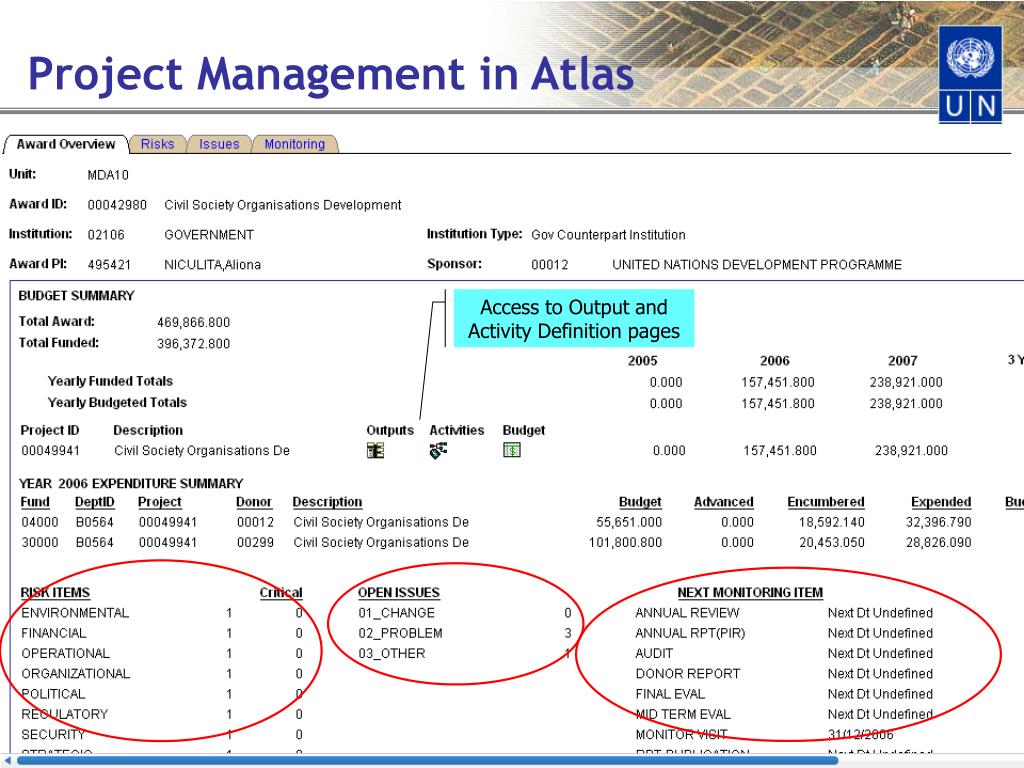1024x768 pixels.
Task: Click the budget amount 101,800.800
Action: 625,543
